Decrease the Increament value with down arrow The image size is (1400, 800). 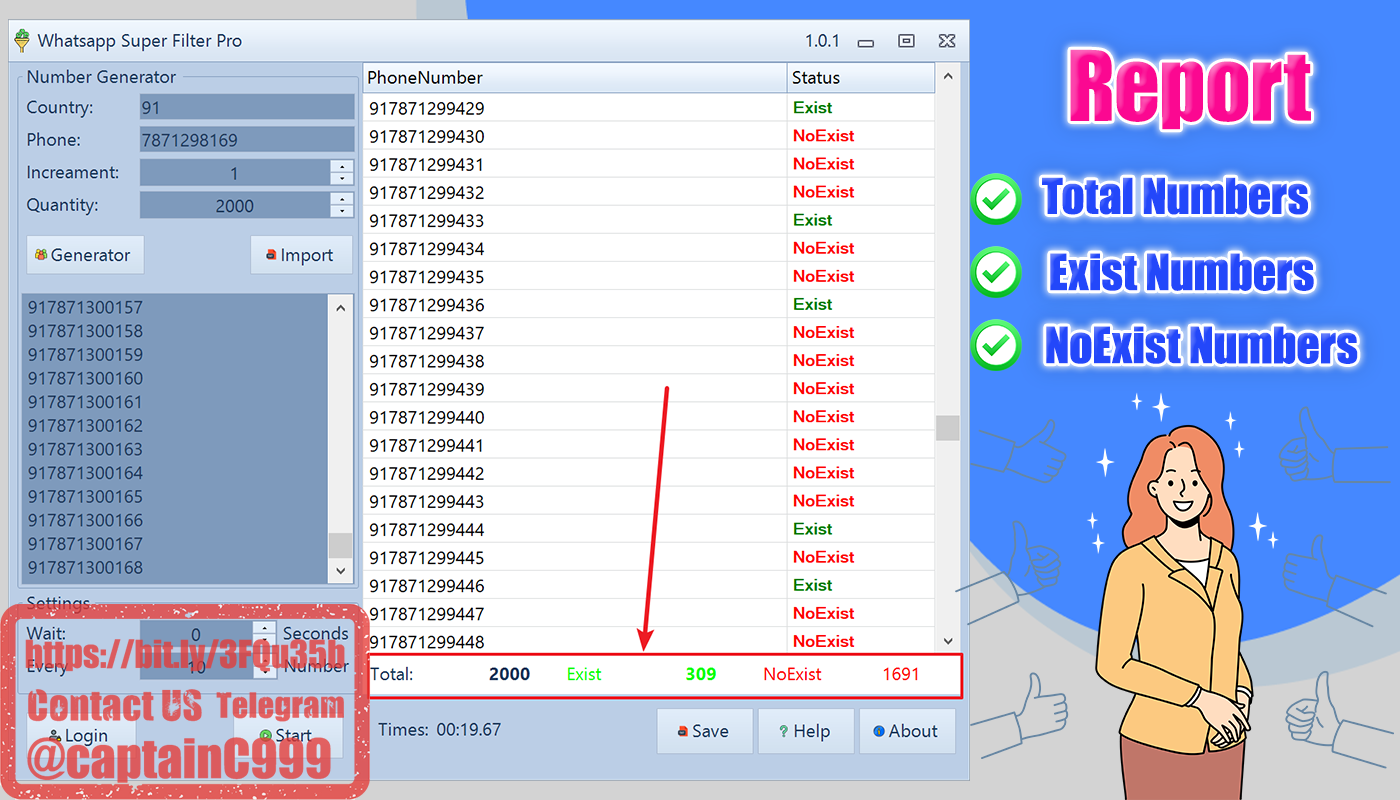point(343,179)
